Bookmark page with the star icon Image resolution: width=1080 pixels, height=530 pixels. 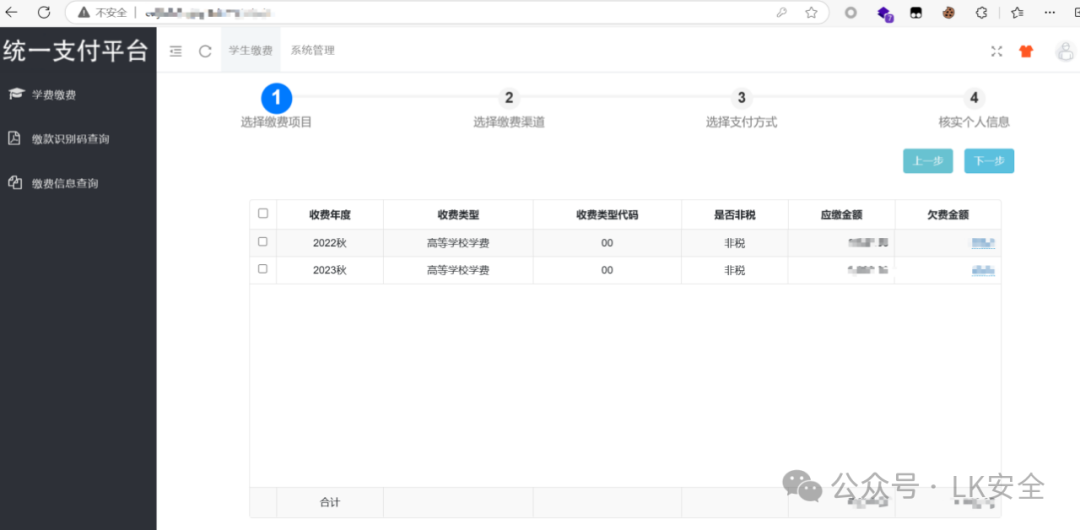pos(811,12)
